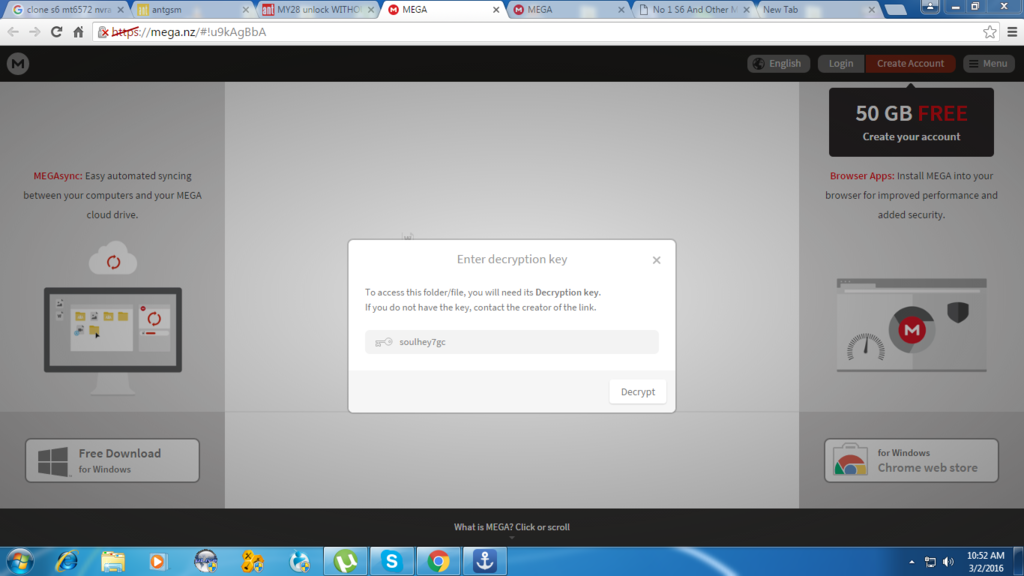Click the MEGAsync red label text
Screen dimensions: 1024x576
coord(57,176)
